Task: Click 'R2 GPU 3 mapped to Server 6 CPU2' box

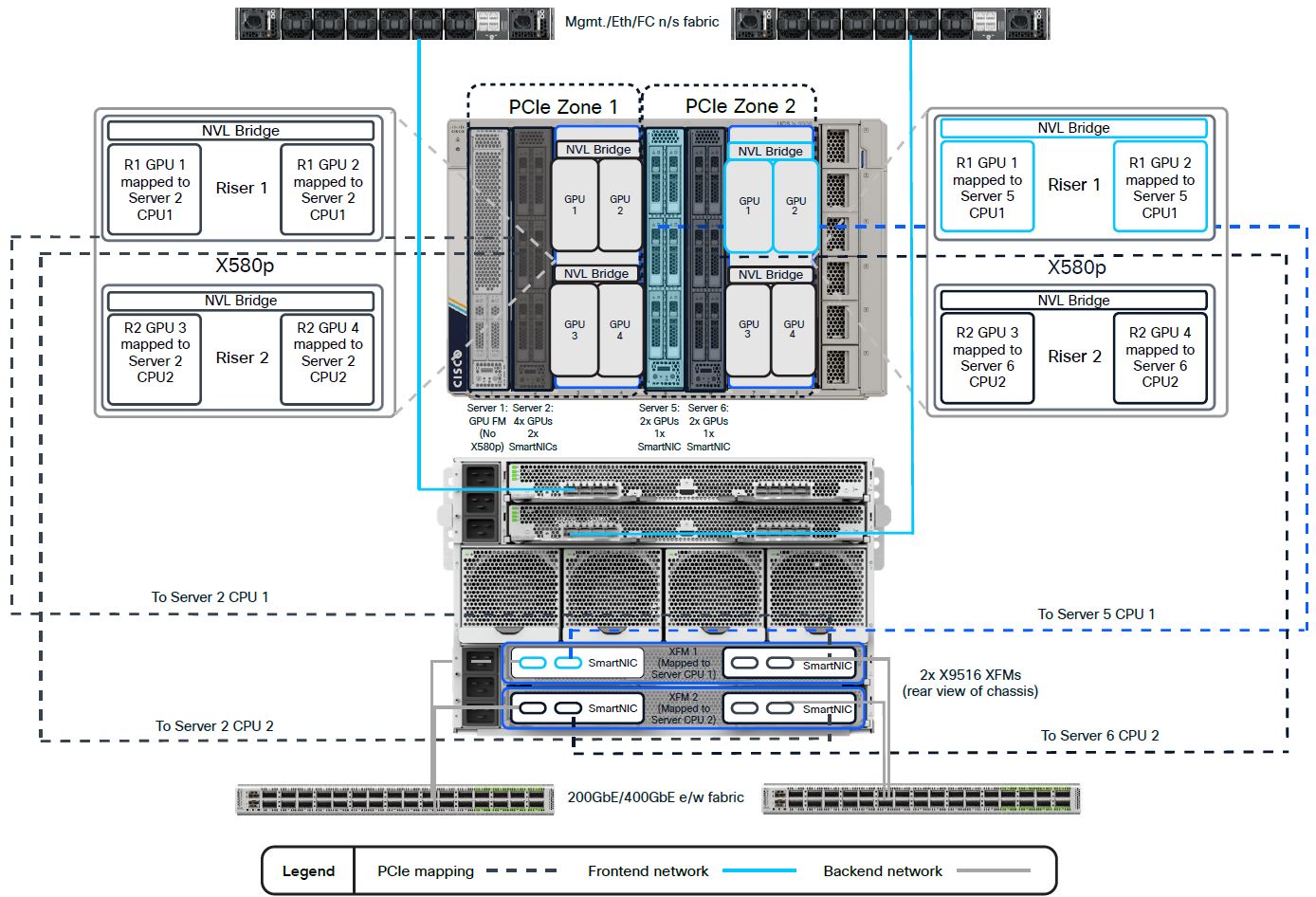Action: point(987,357)
